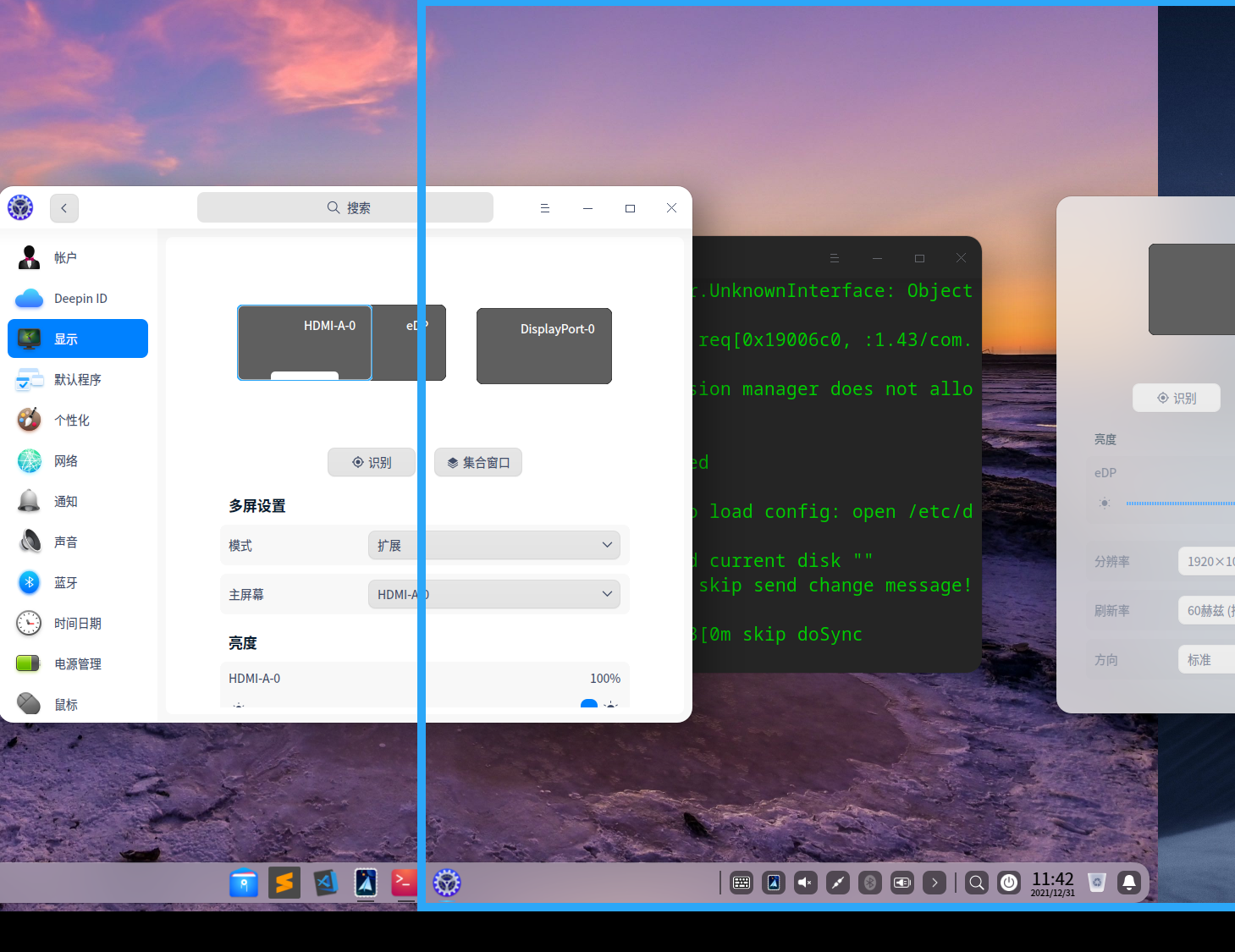Open the 分辨率 resolution dropdown in the right panel
1235x952 pixels.
1207,561
